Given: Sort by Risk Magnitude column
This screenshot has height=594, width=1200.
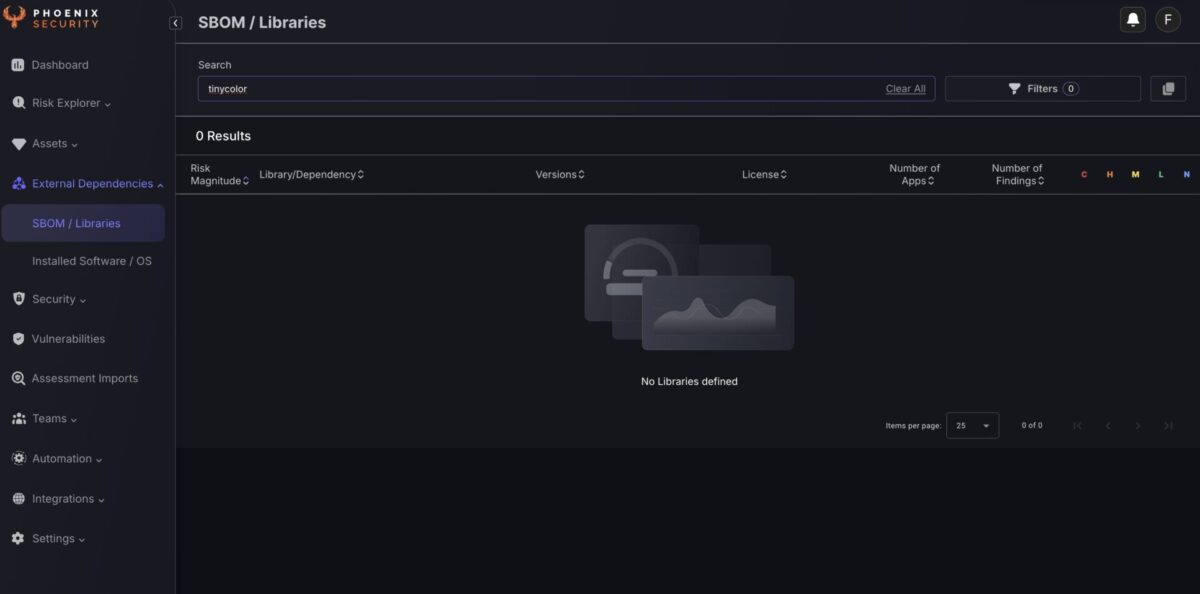Looking at the screenshot, I should (x=218, y=175).
